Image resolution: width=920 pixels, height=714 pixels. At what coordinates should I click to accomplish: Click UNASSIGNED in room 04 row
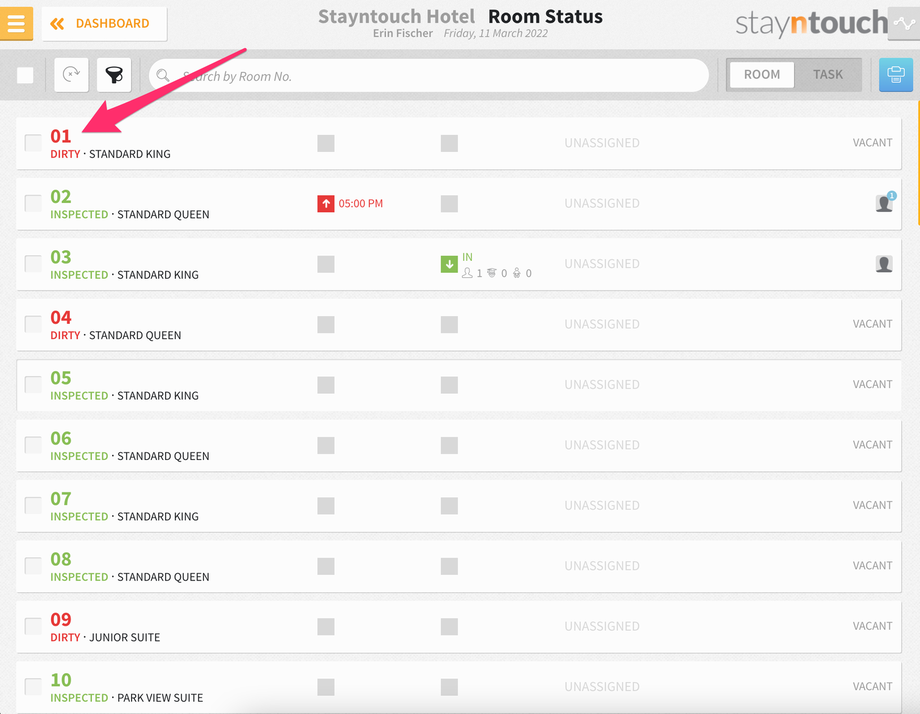coord(602,324)
